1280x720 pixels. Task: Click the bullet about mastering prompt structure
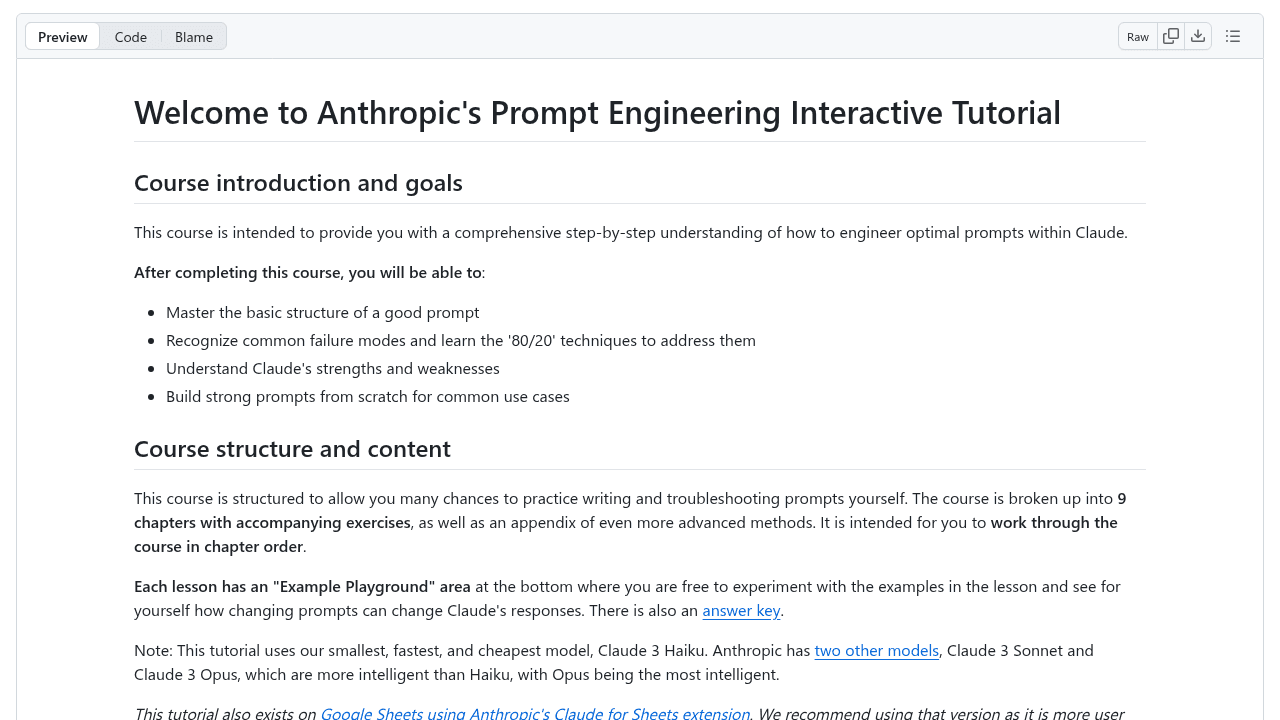[x=322, y=312]
